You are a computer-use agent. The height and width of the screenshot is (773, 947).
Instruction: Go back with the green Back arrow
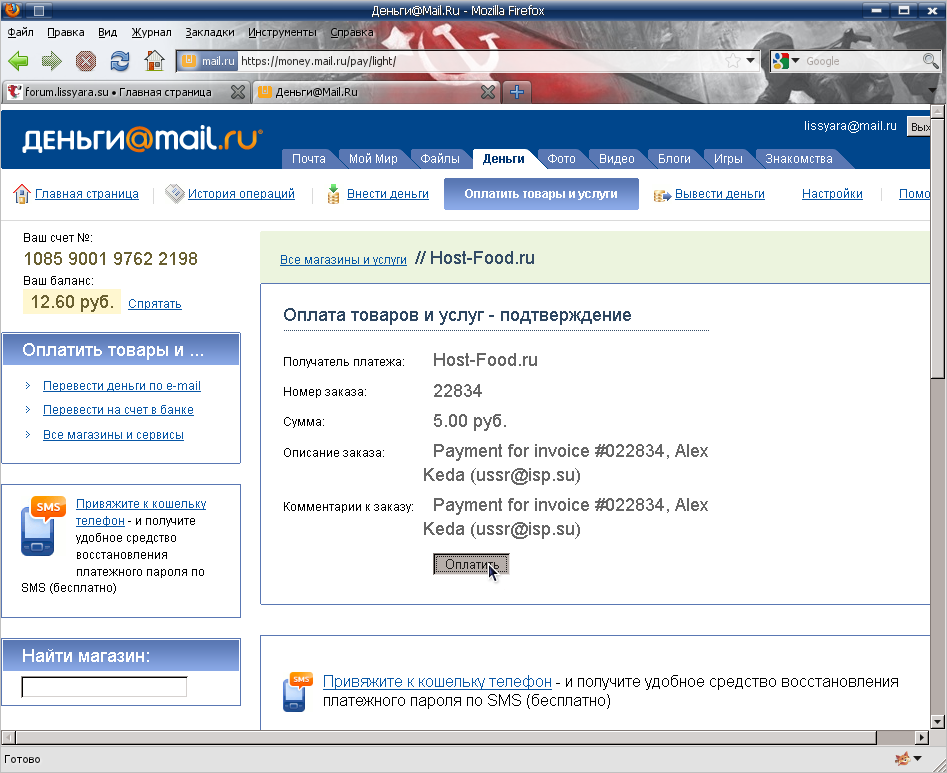click(18, 60)
